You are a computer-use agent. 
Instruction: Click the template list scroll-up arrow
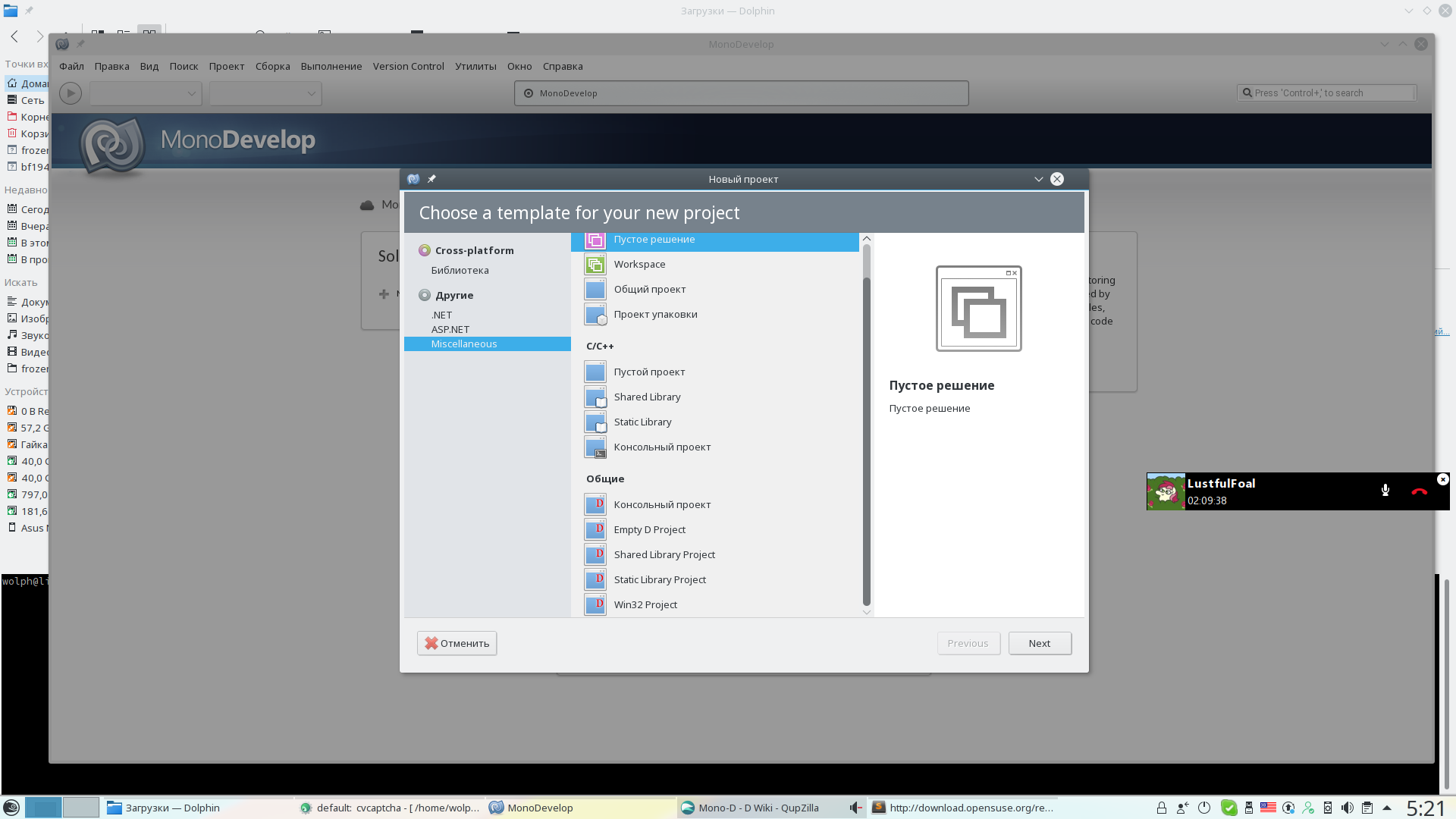coord(867,239)
